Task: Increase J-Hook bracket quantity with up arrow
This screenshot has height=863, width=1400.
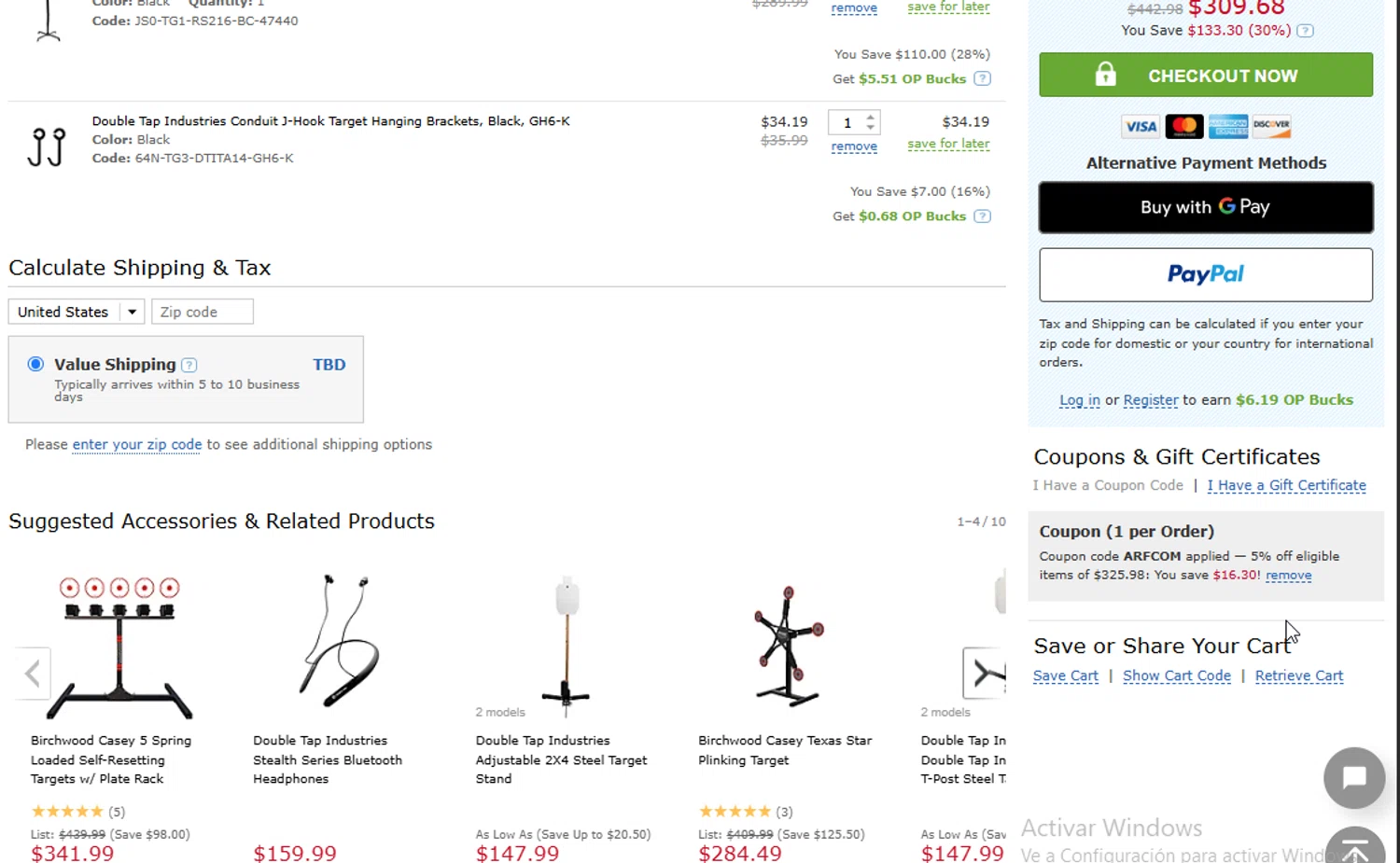Action: [x=871, y=117]
